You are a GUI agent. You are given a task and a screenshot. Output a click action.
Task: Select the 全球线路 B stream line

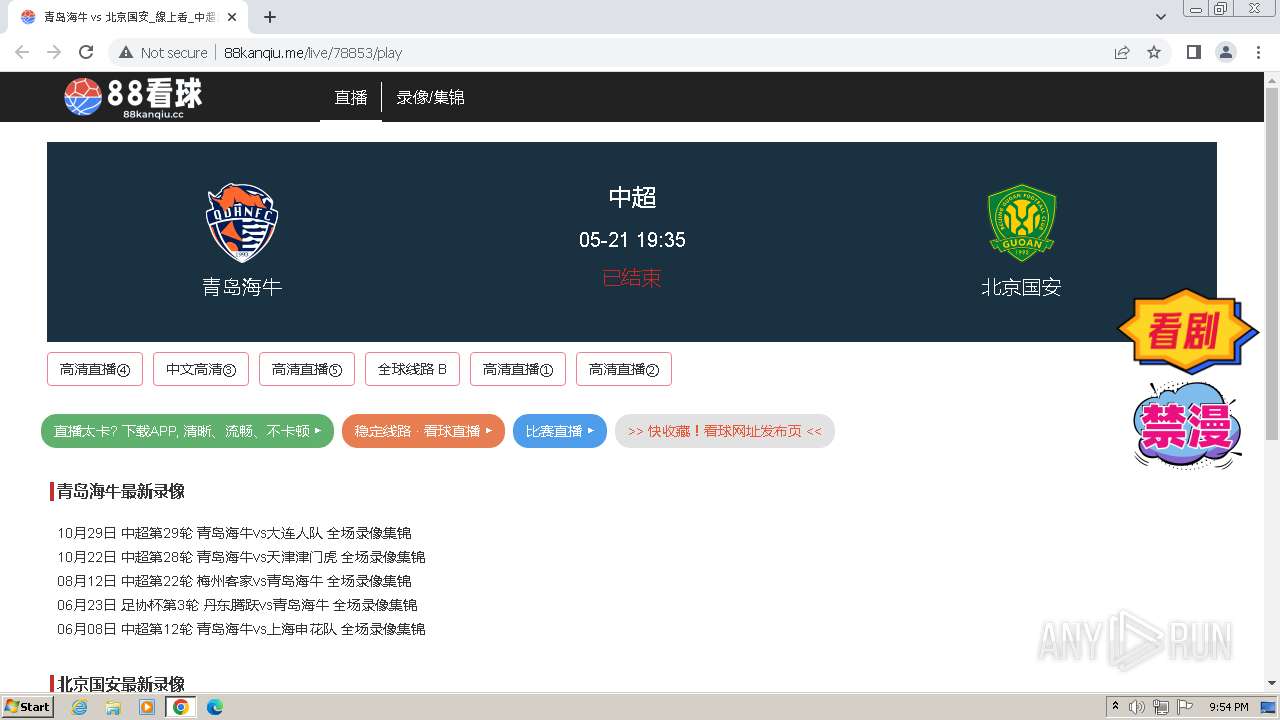tap(412, 369)
